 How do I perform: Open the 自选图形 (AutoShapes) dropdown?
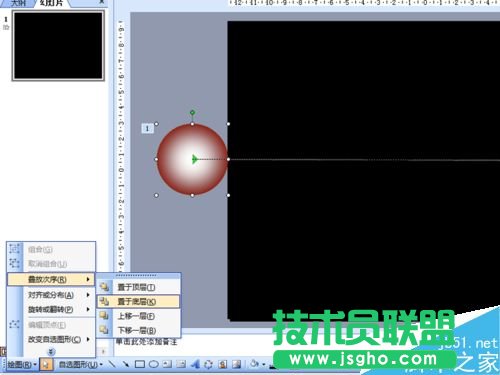point(80,364)
